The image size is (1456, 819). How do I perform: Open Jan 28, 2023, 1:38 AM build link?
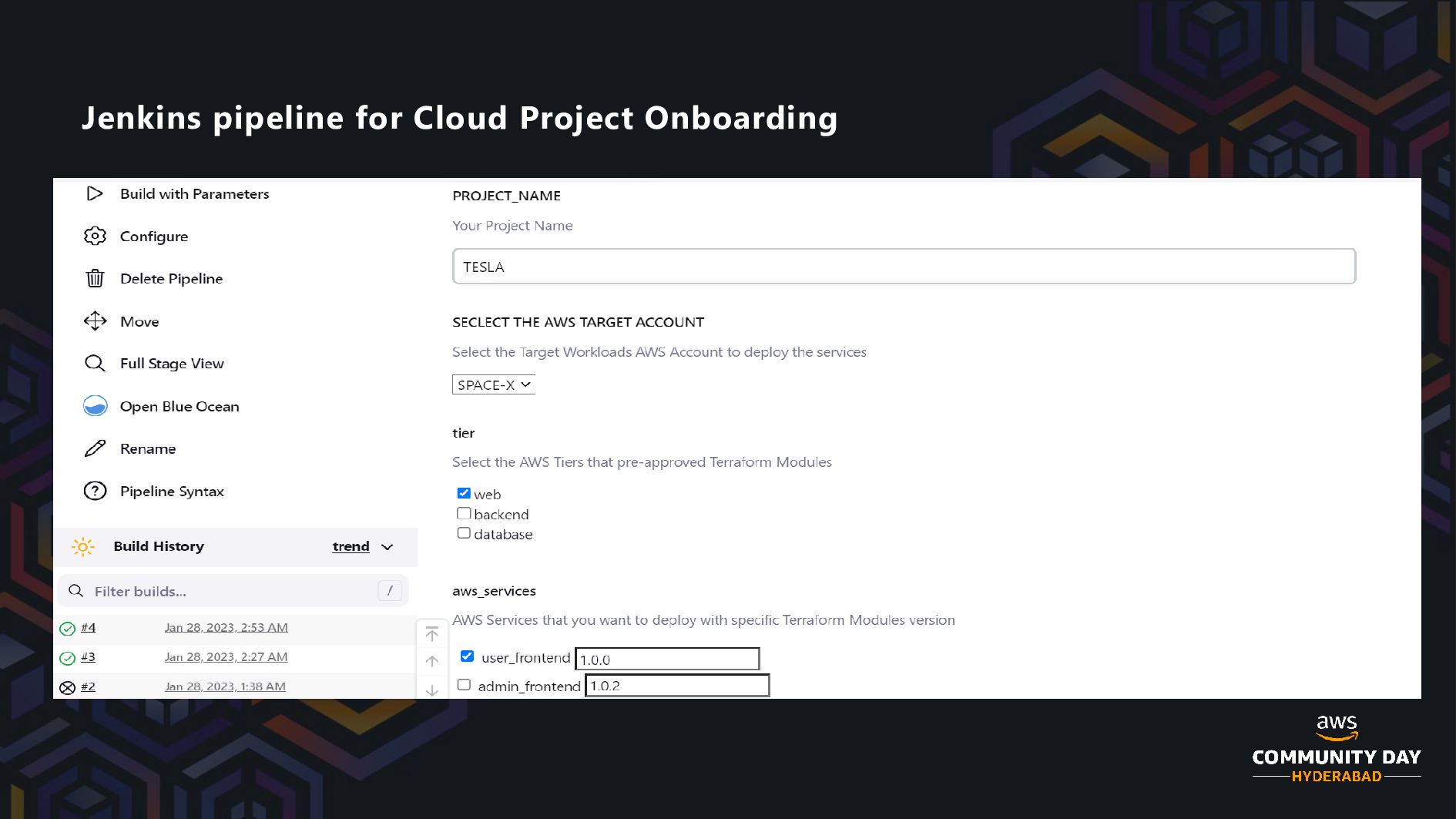click(225, 686)
